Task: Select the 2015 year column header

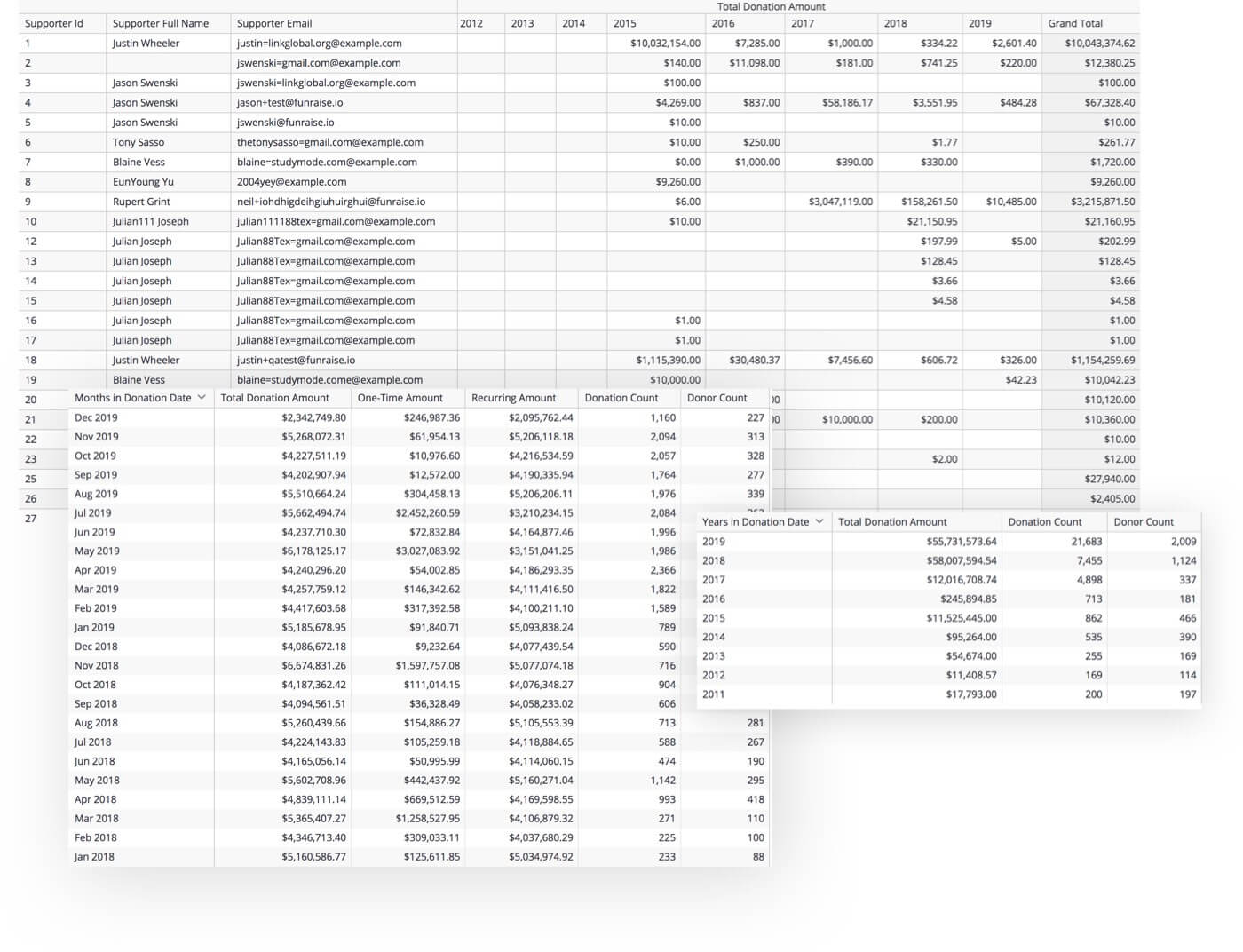Action: click(x=624, y=23)
